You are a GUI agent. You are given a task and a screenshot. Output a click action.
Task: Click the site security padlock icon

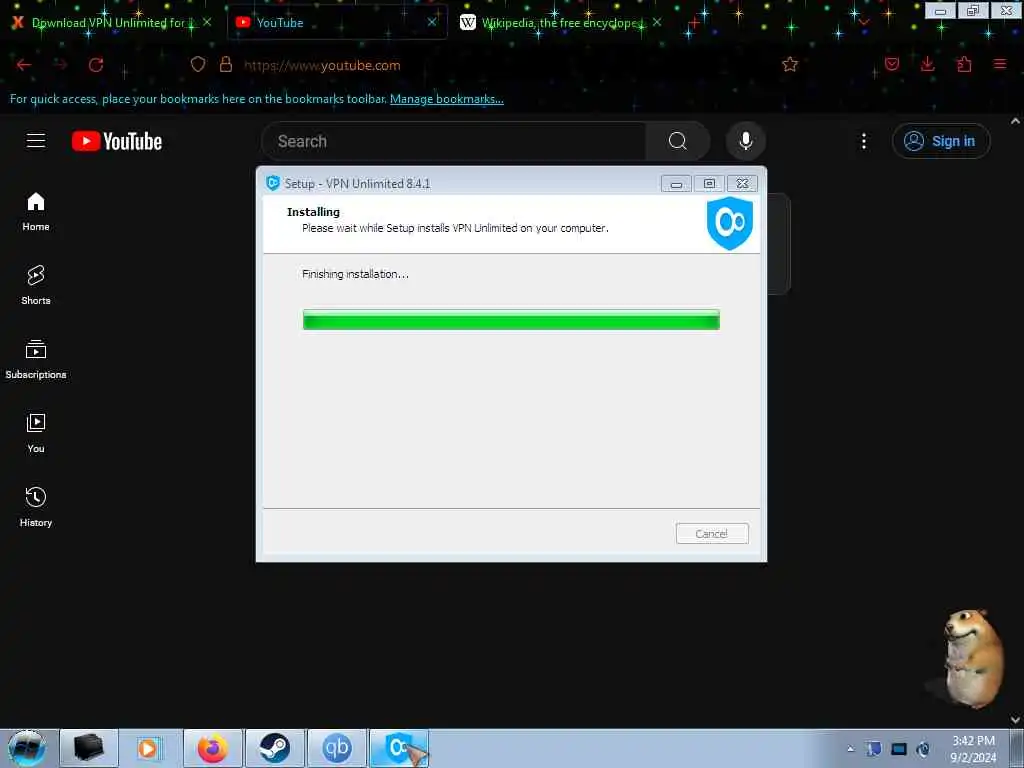226,64
